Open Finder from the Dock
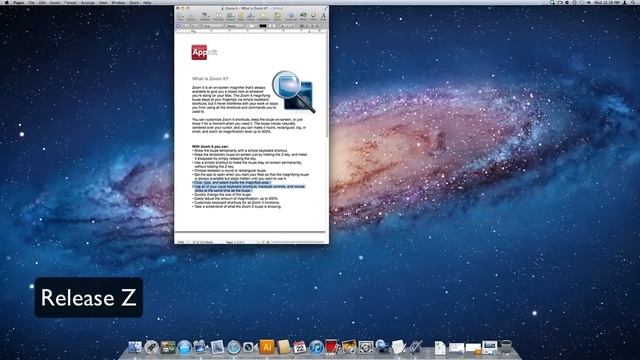640x360 pixels. [135, 347]
